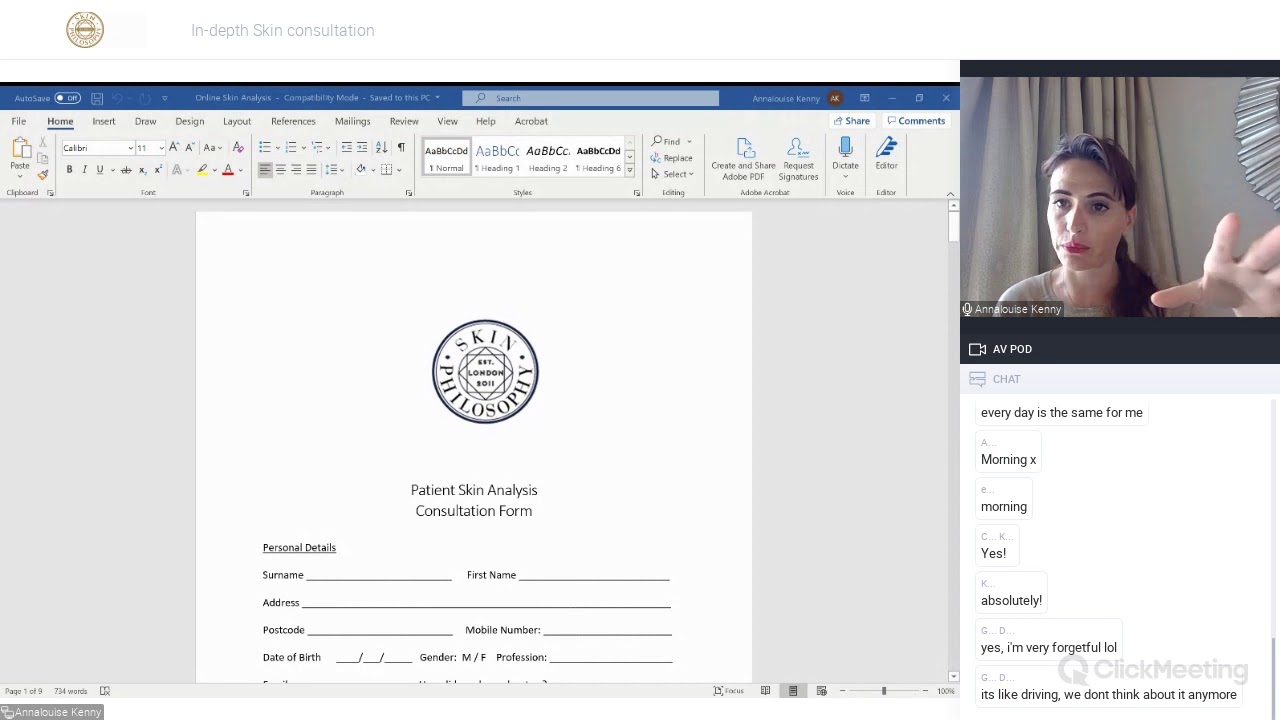Open Ribbon Display Options in title bar

864,98
